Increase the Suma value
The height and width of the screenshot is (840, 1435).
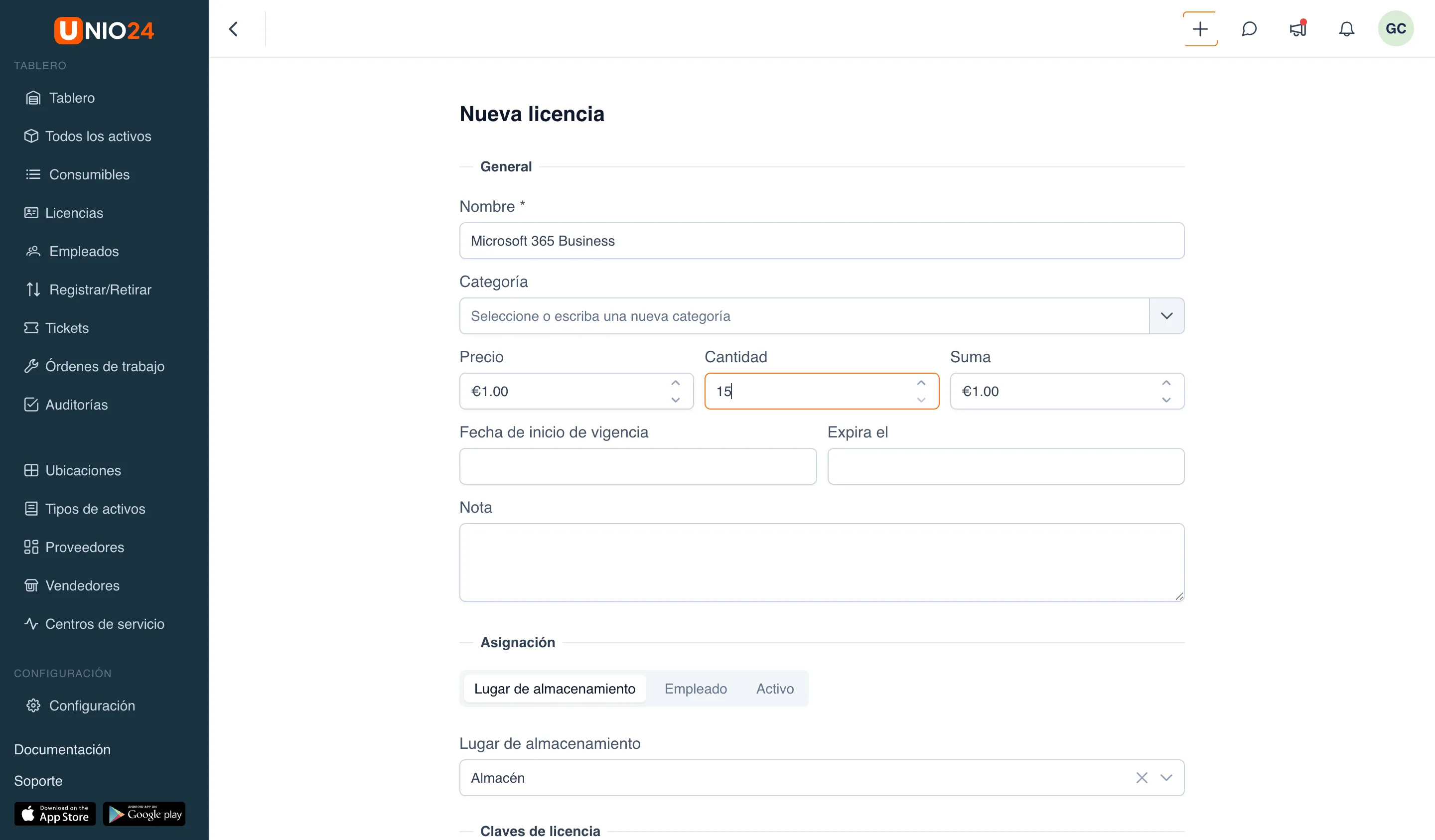click(1166, 383)
